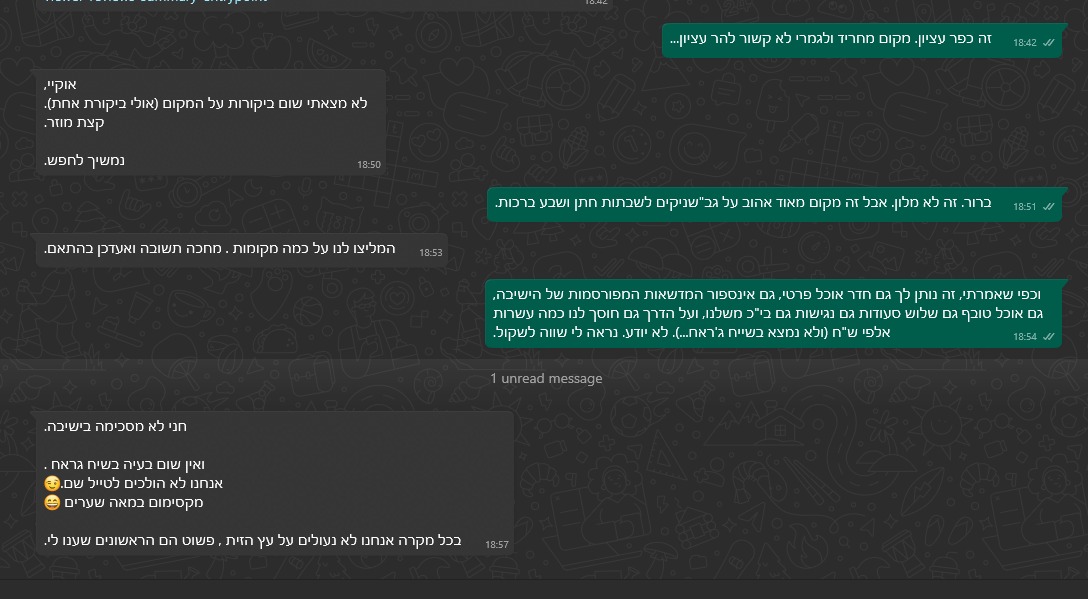The height and width of the screenshot is (599, 1088).
Task: Click the "אוקיי," line of the received message
Action: 61,84
